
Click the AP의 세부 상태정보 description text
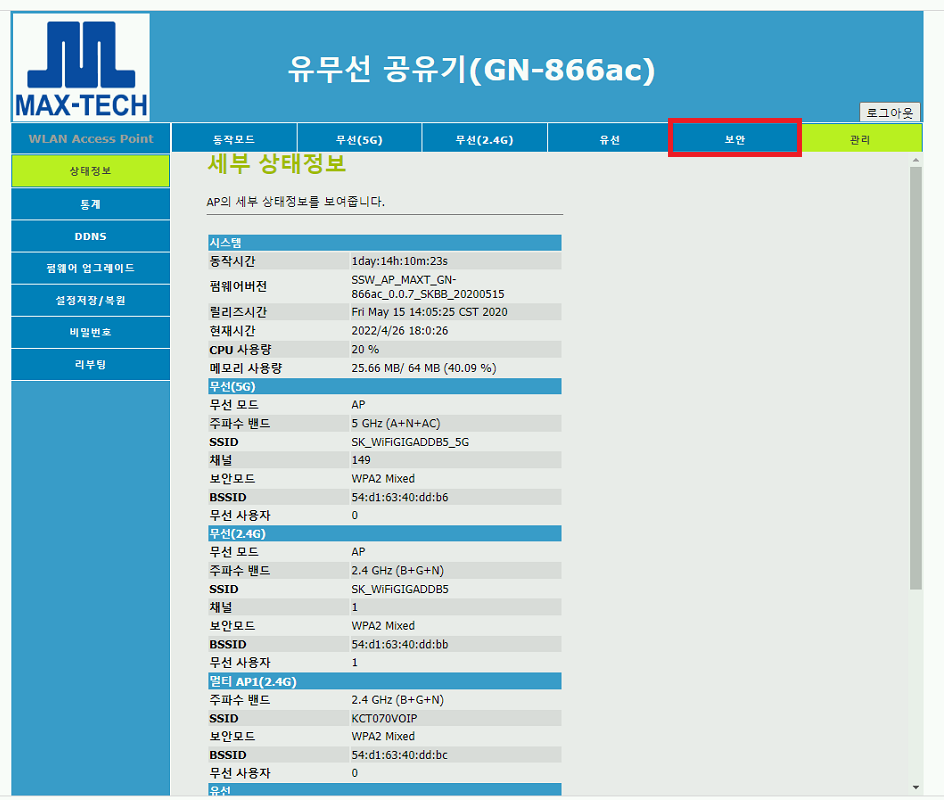(x=296, y=202)
